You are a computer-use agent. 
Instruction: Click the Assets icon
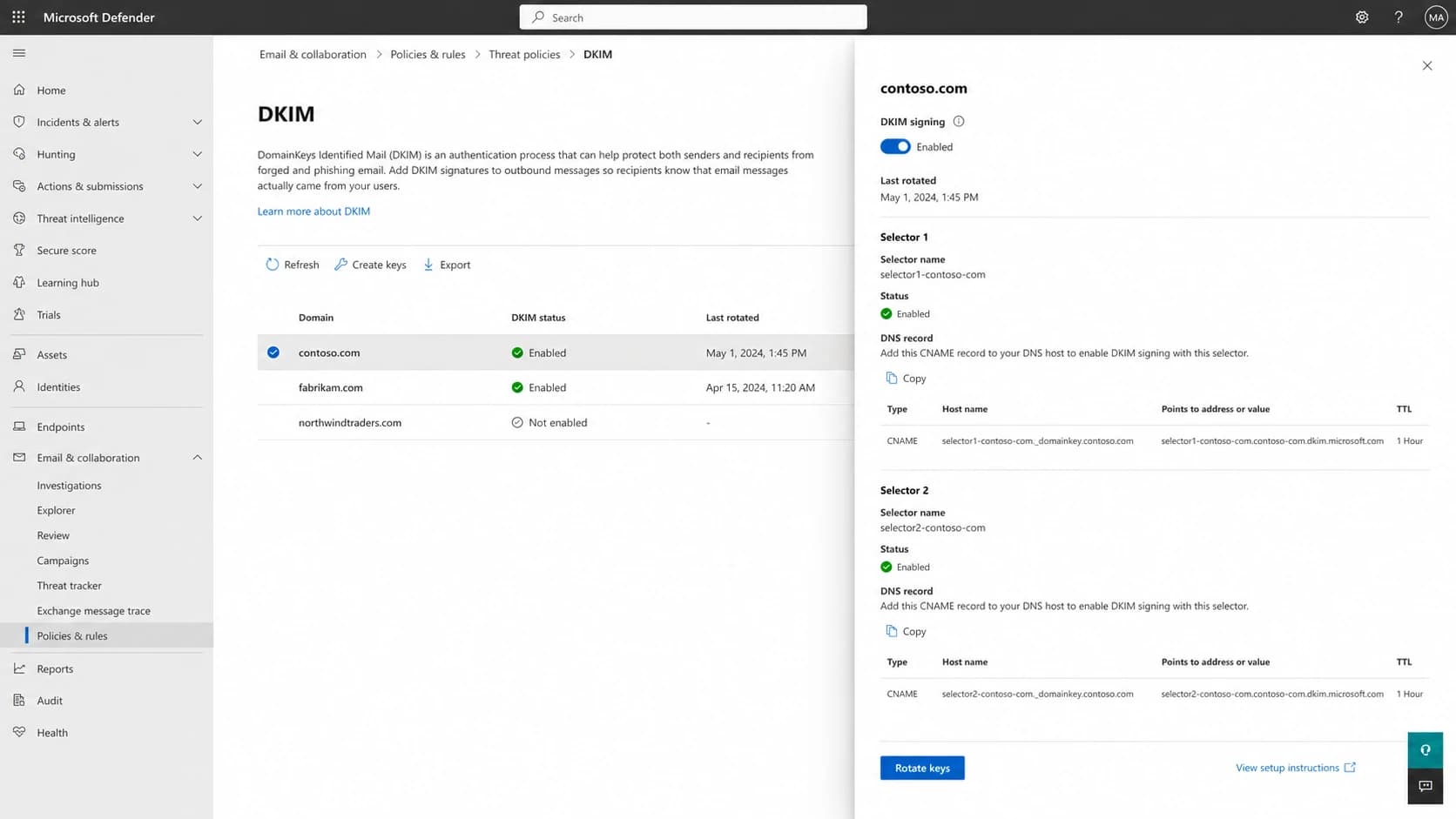pyautogui.click(x=19, y=354)
